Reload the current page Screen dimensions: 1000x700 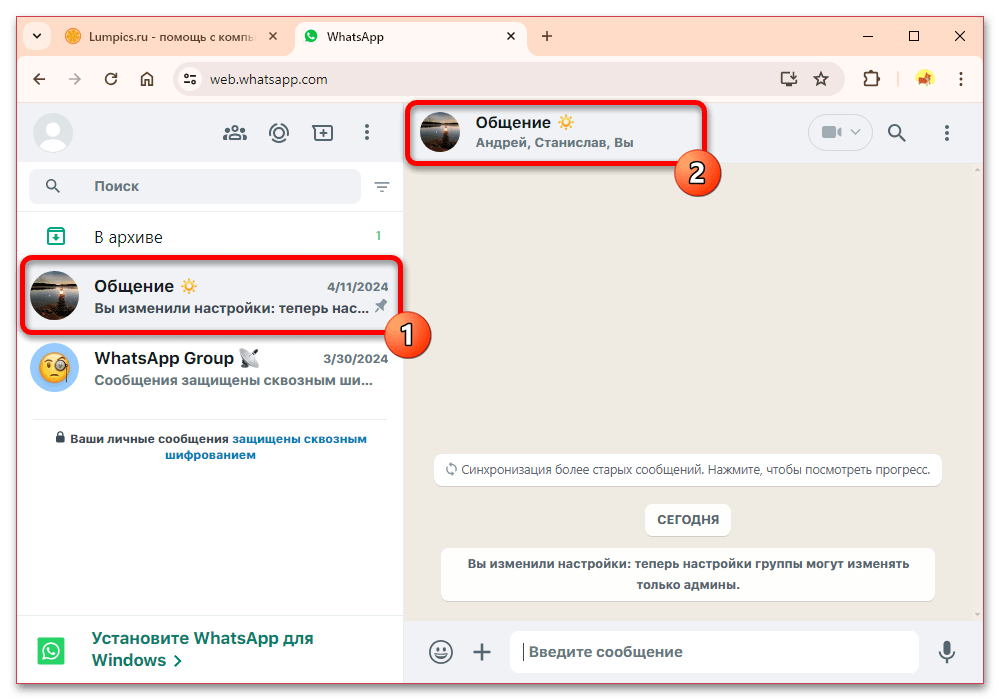[111, 79]
